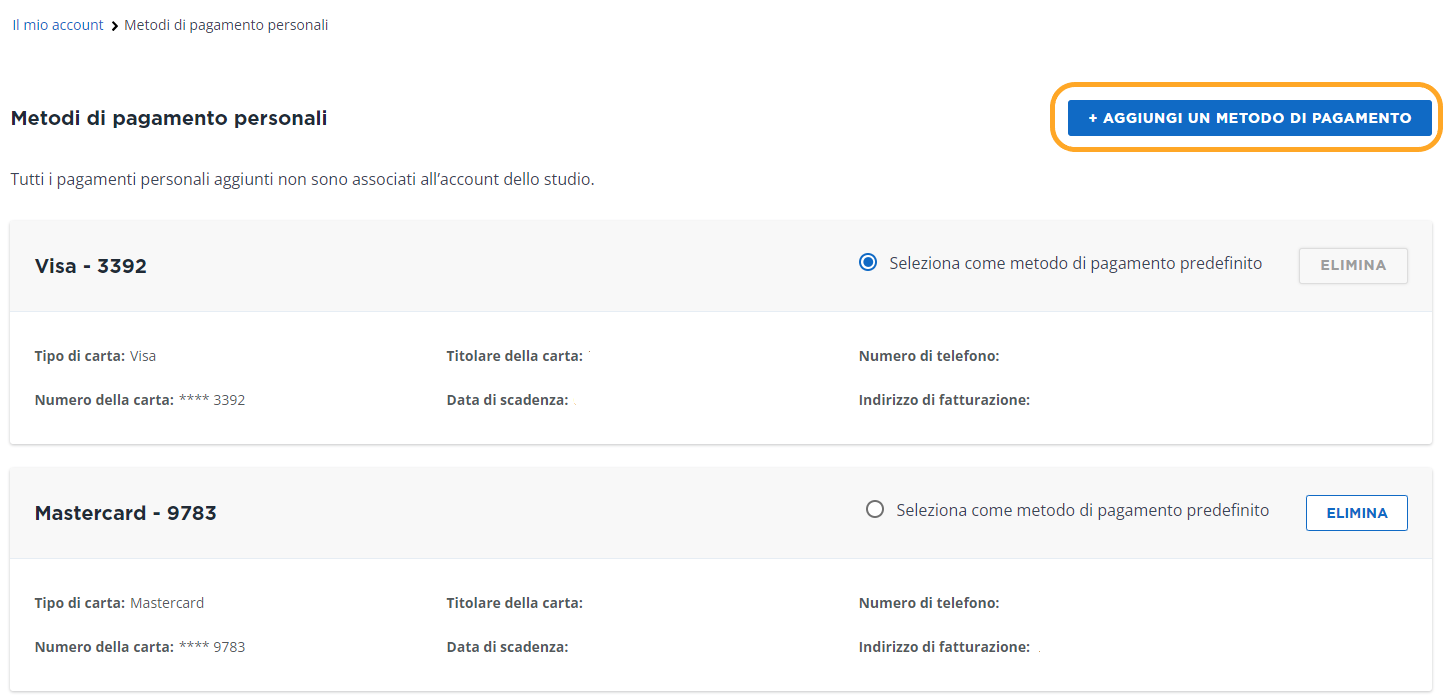
Task: Click the Elimina button for Visa 3392
Action: point(1353,266)
